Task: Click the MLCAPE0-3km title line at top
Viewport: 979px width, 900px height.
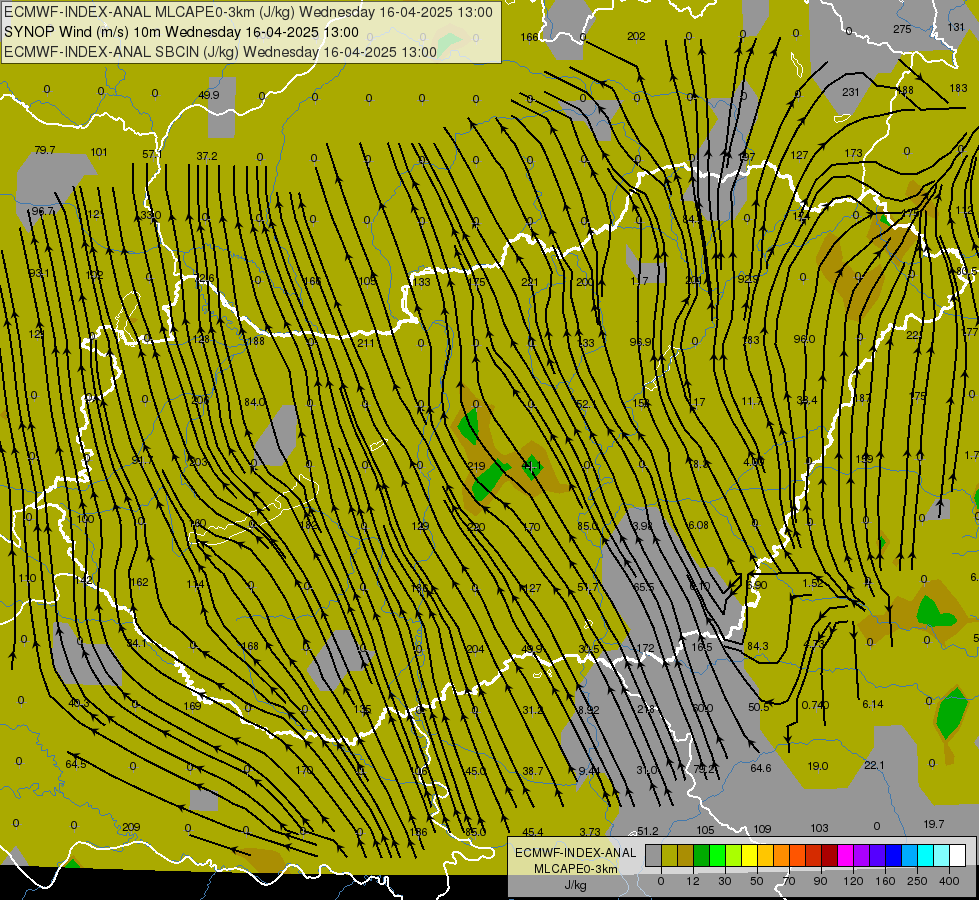Action: point(248,12)
